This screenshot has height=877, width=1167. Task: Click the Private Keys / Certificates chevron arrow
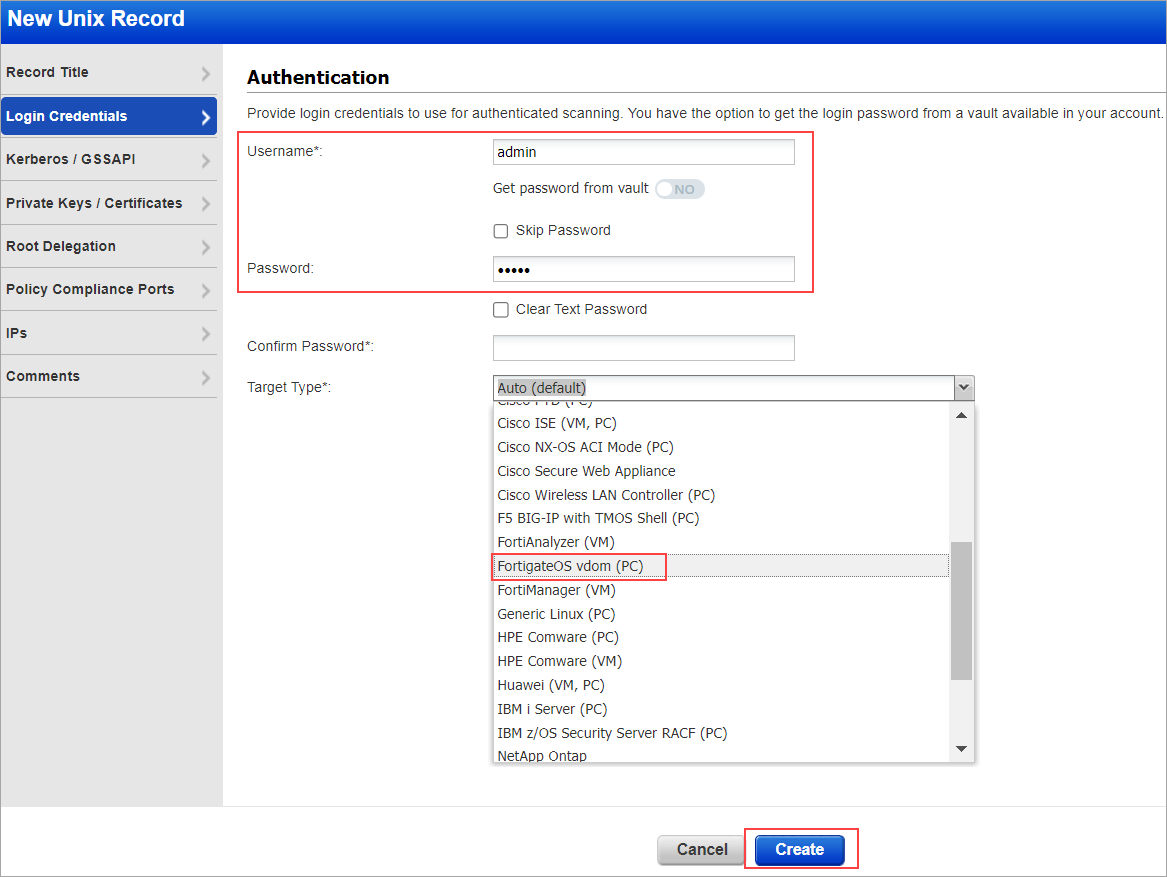(x=207, y=202)
